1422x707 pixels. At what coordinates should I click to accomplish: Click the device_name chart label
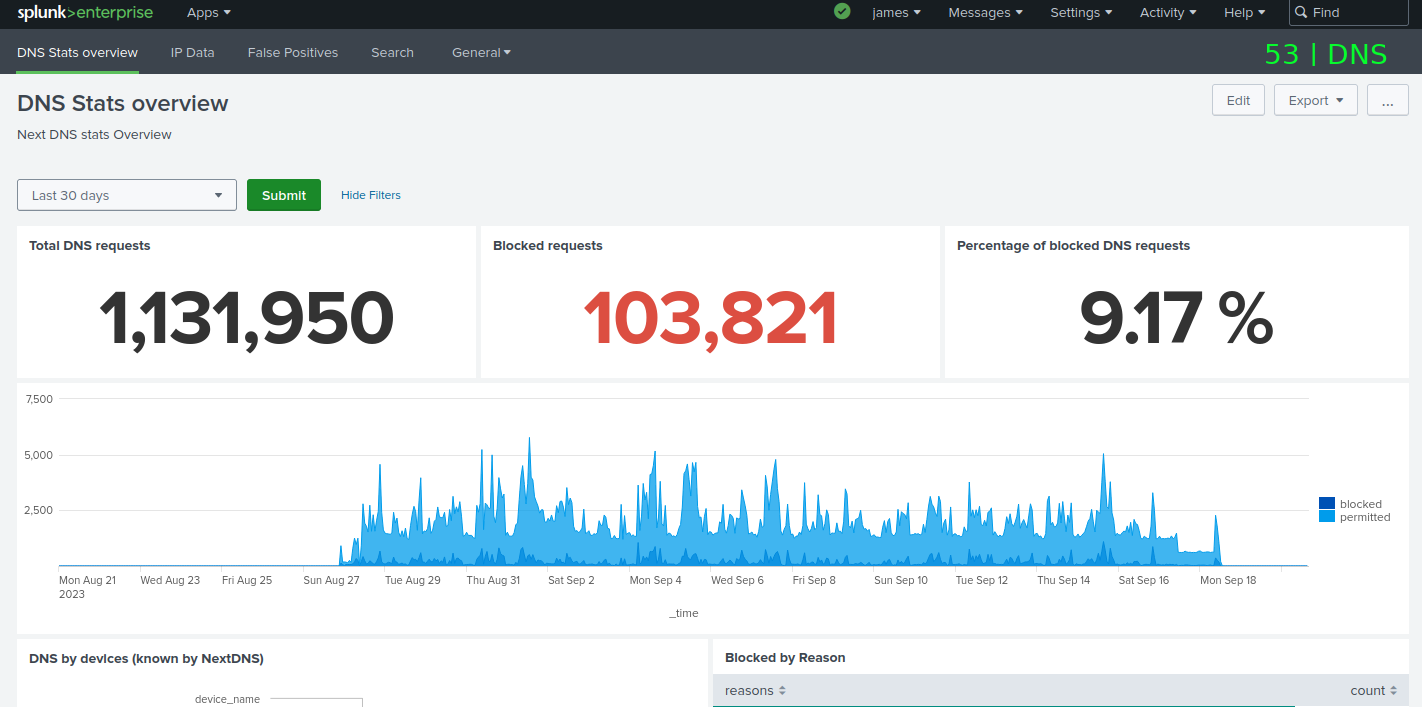tap(227, 699)
